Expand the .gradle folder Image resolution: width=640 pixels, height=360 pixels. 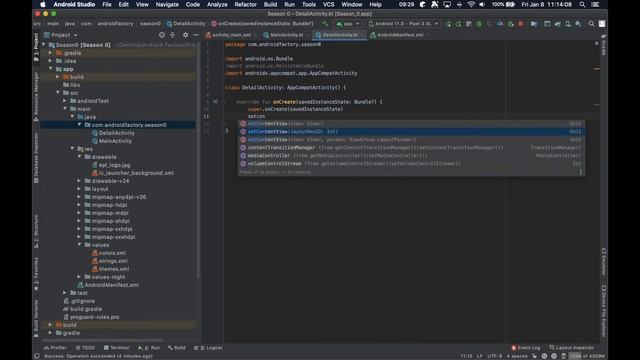coord(51,53)
